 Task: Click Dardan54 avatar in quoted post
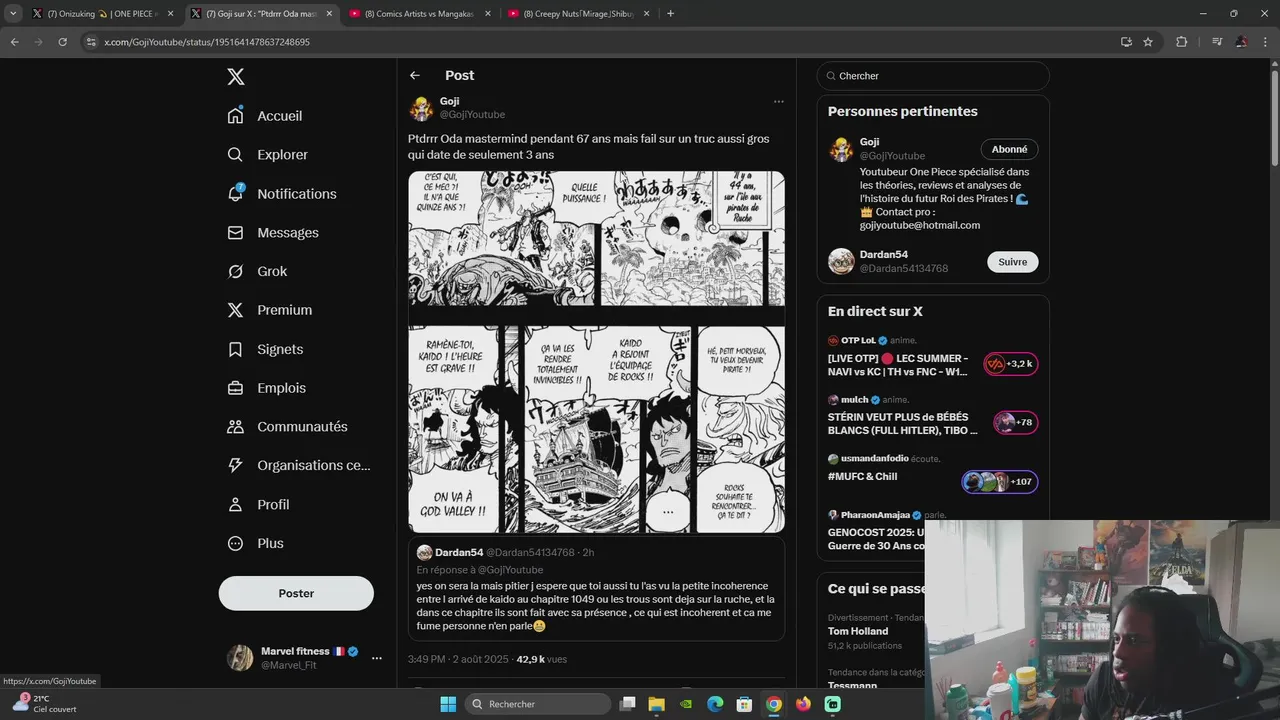coord(424,553)
